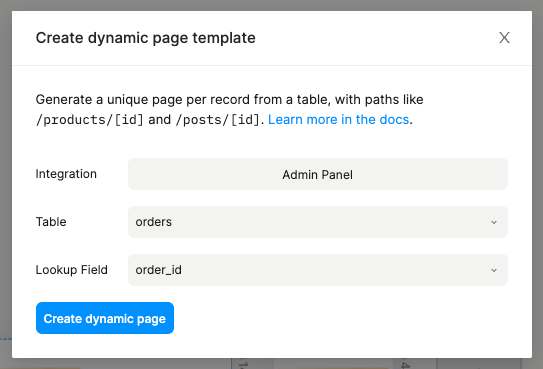The width and height of the screenshot is (543, 369).
Task: Click the 'Table' label
Action: coord(51,222)
